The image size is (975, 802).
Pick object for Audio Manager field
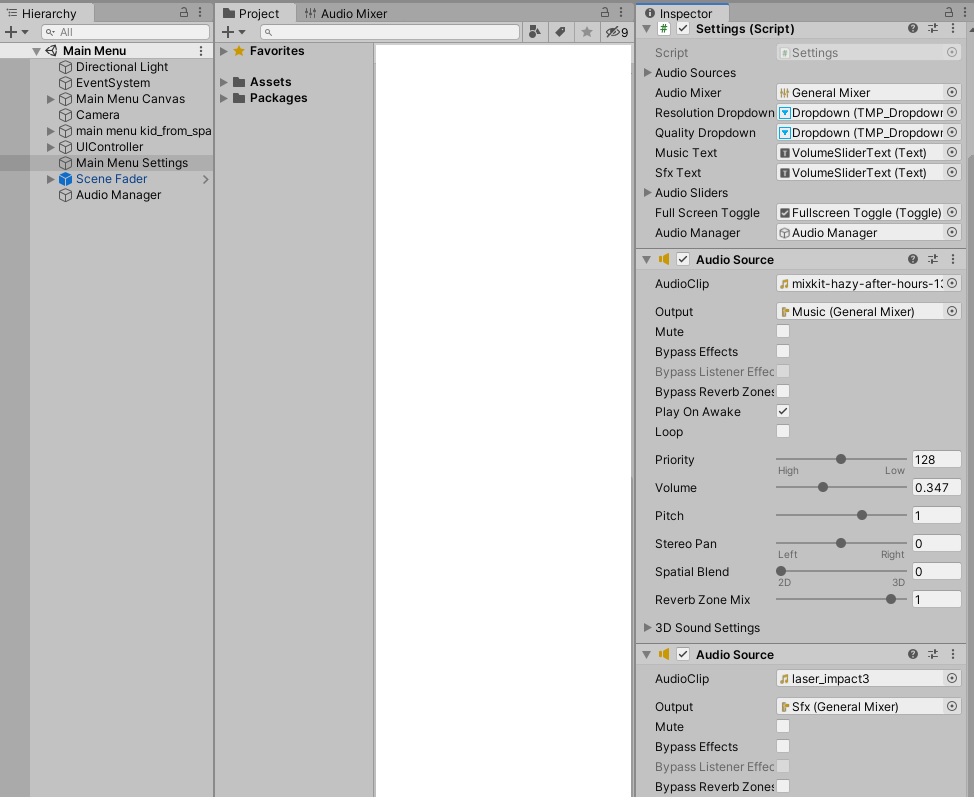952,233
